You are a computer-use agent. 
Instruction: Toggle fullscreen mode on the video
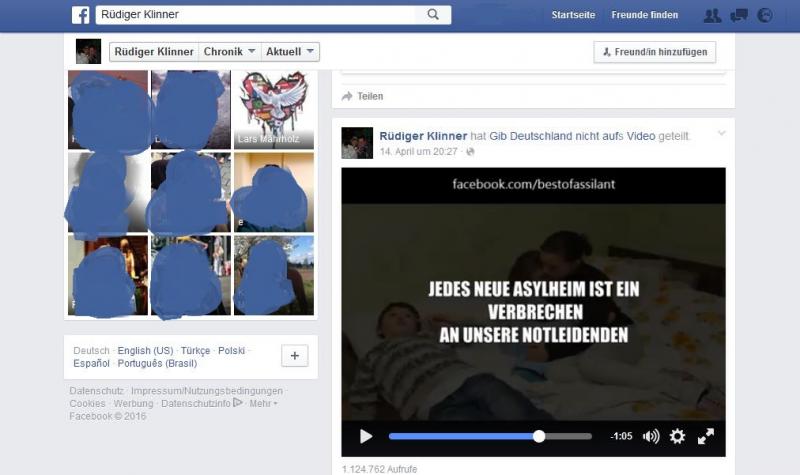tap(706, 436)
